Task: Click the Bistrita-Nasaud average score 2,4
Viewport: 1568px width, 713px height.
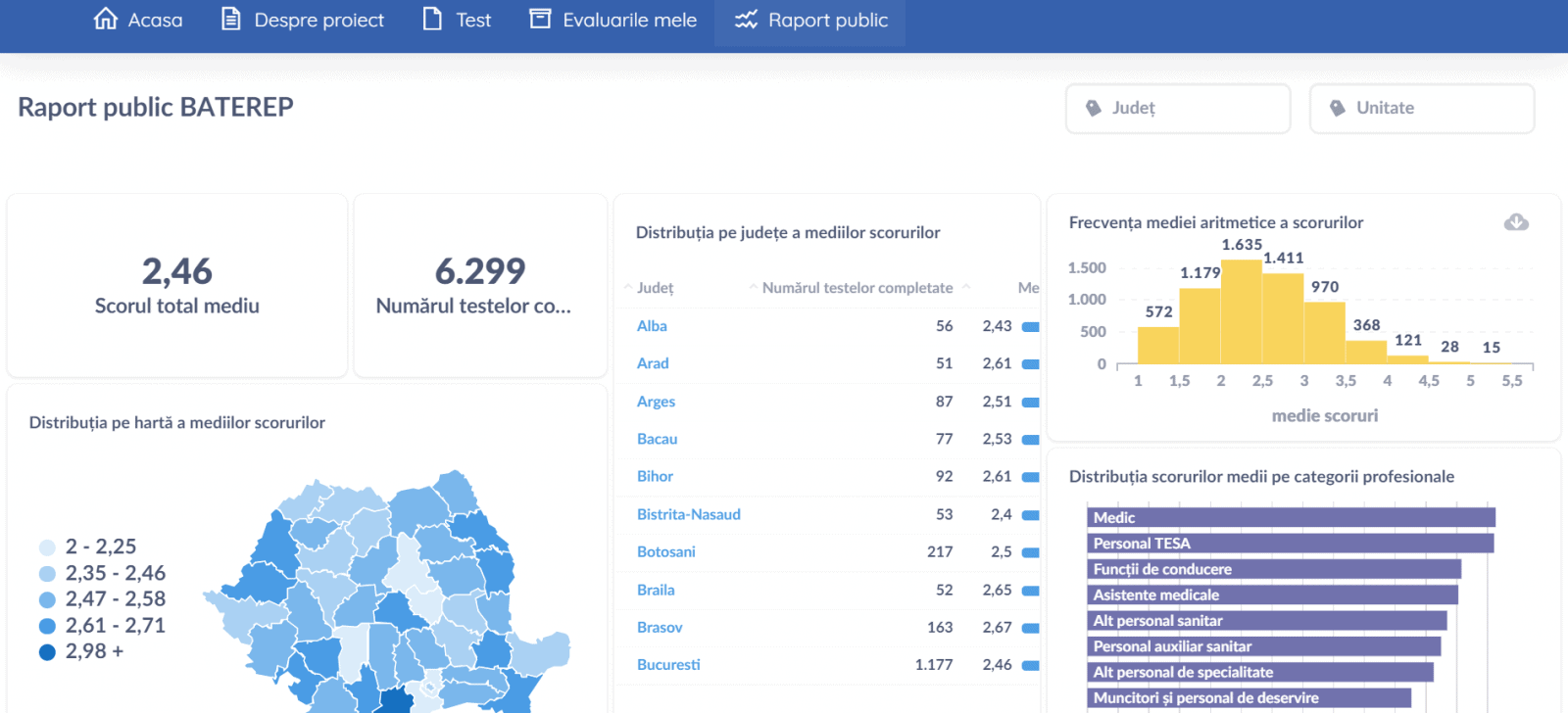Action: (x=1002, y=514)
